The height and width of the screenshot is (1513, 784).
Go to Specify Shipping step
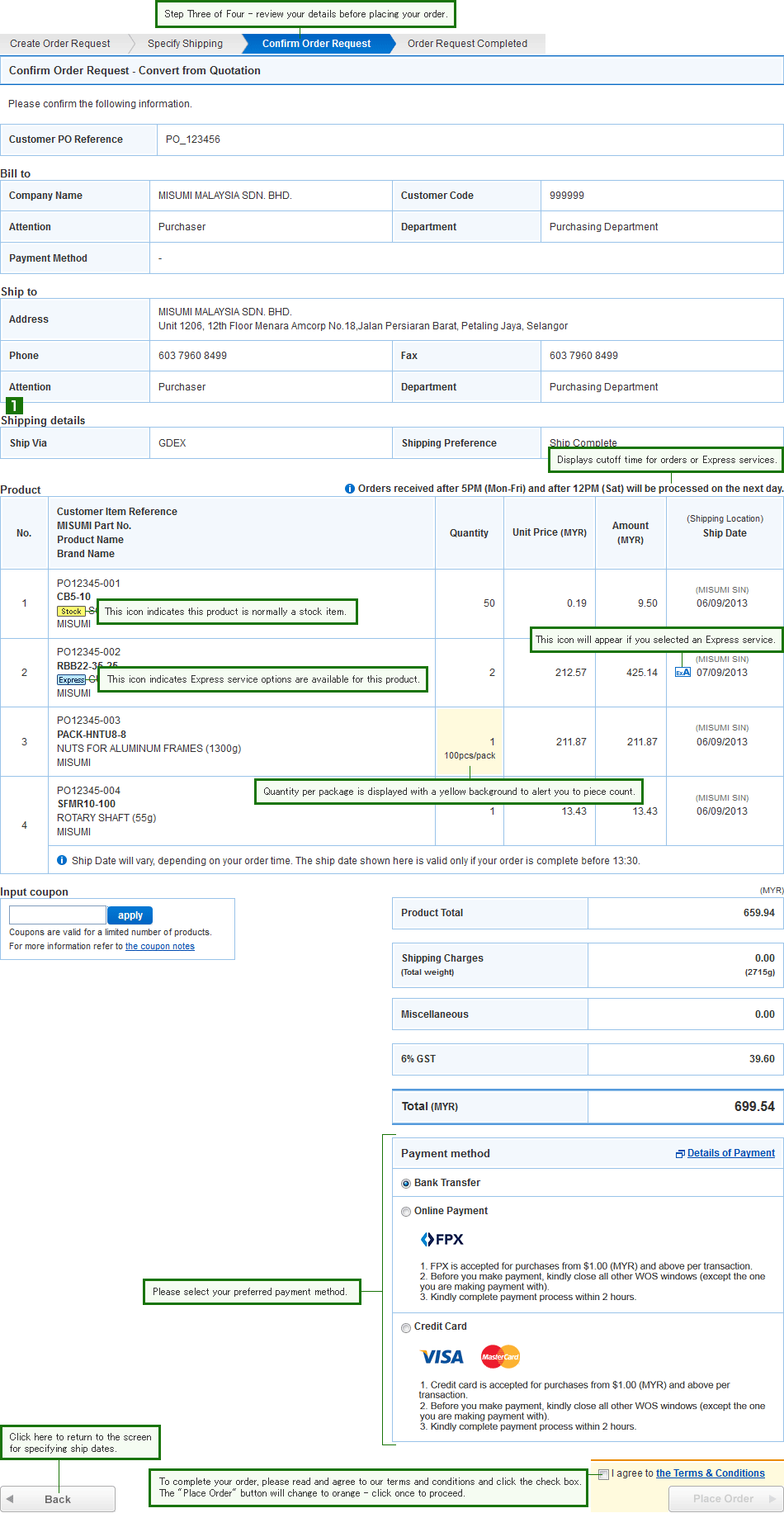point(185,44)
